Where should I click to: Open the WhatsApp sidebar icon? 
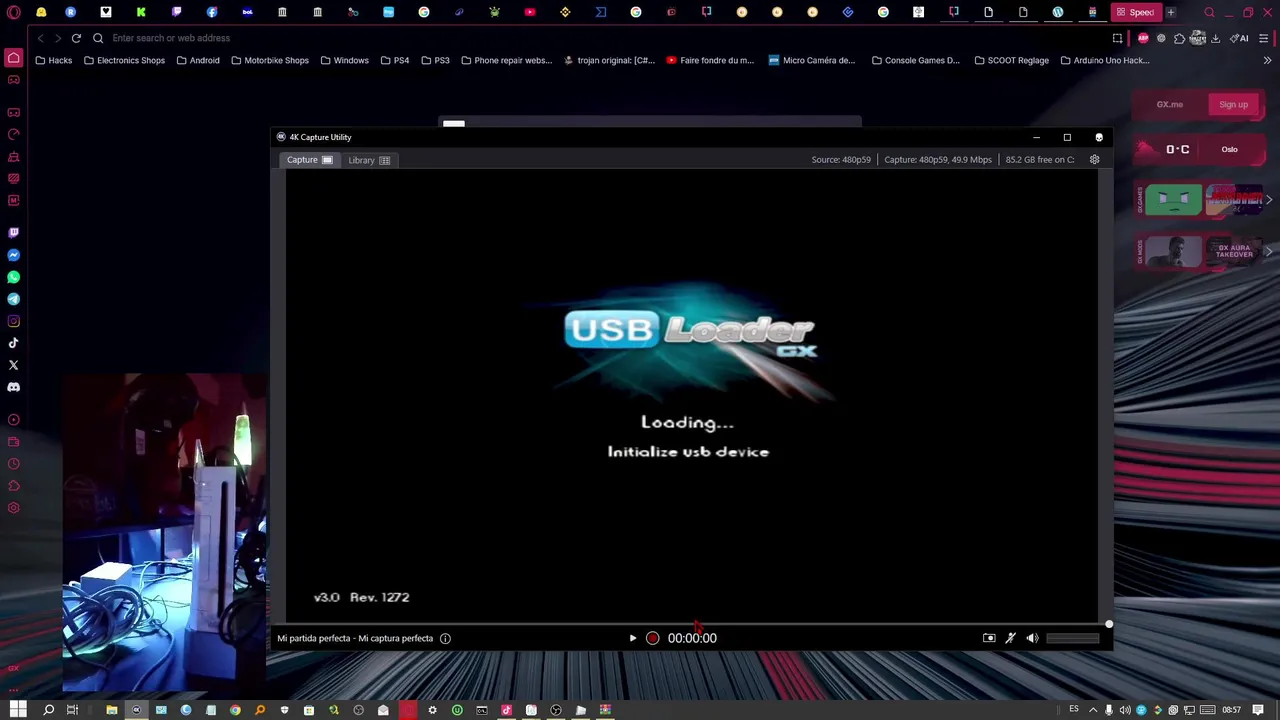13,277
